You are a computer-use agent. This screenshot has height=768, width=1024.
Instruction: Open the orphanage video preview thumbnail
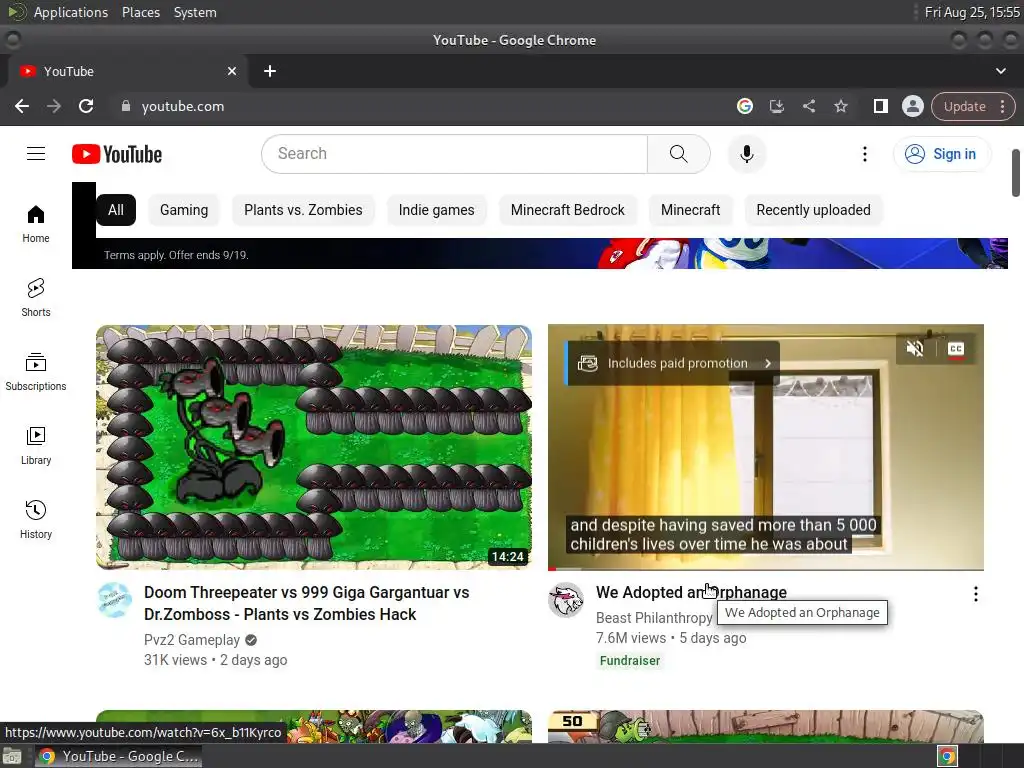[766, 447]
